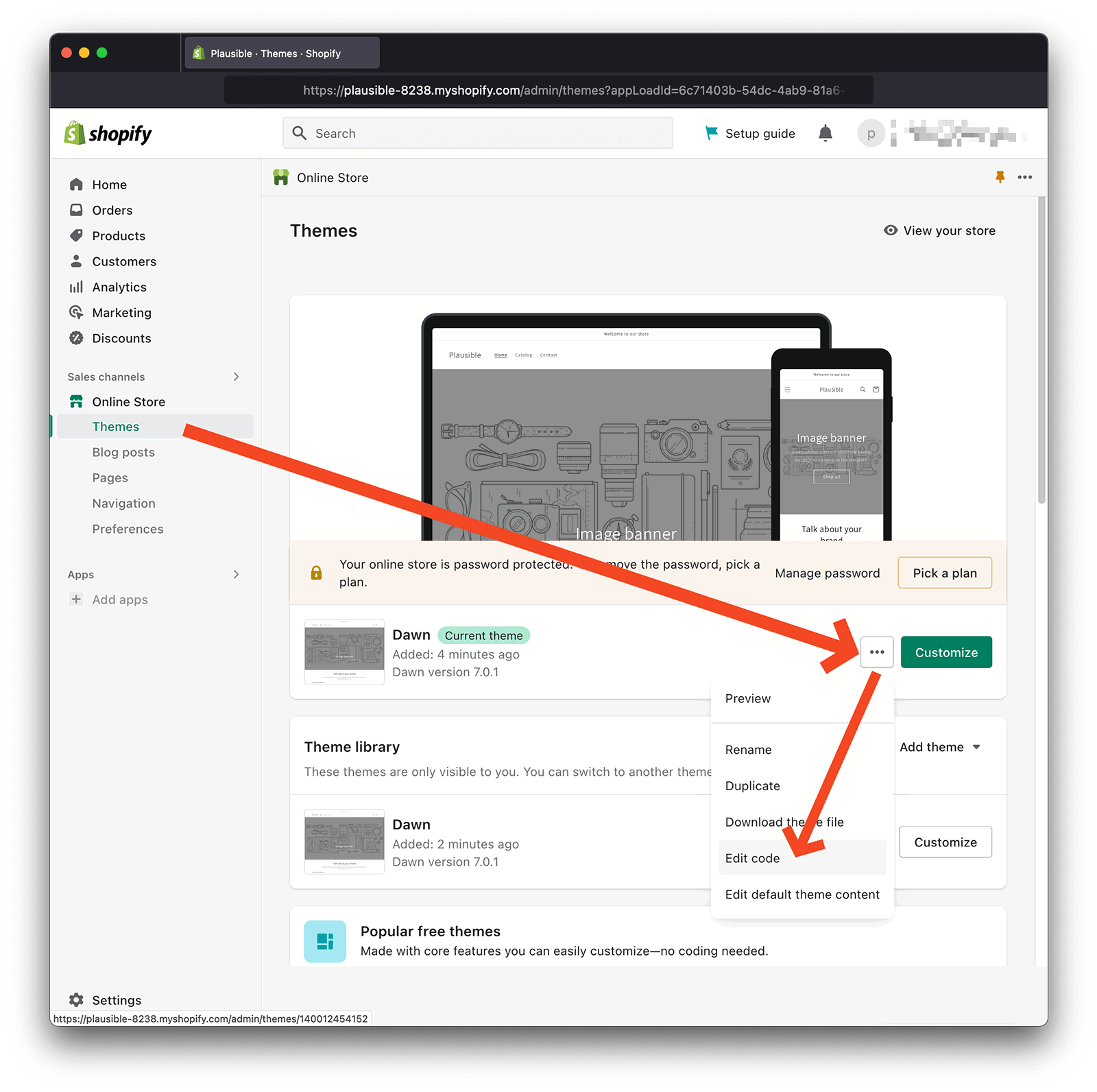Click the Setup guide flag icon
The height and width of the screenshot is (1092, 1097).
[712, 133]
